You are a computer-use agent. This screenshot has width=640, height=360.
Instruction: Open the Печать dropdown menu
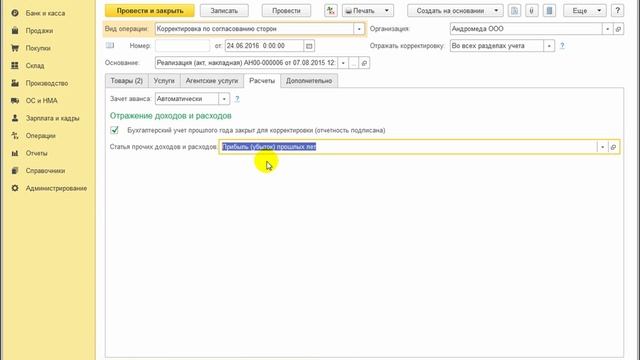(x=368, y=11)
